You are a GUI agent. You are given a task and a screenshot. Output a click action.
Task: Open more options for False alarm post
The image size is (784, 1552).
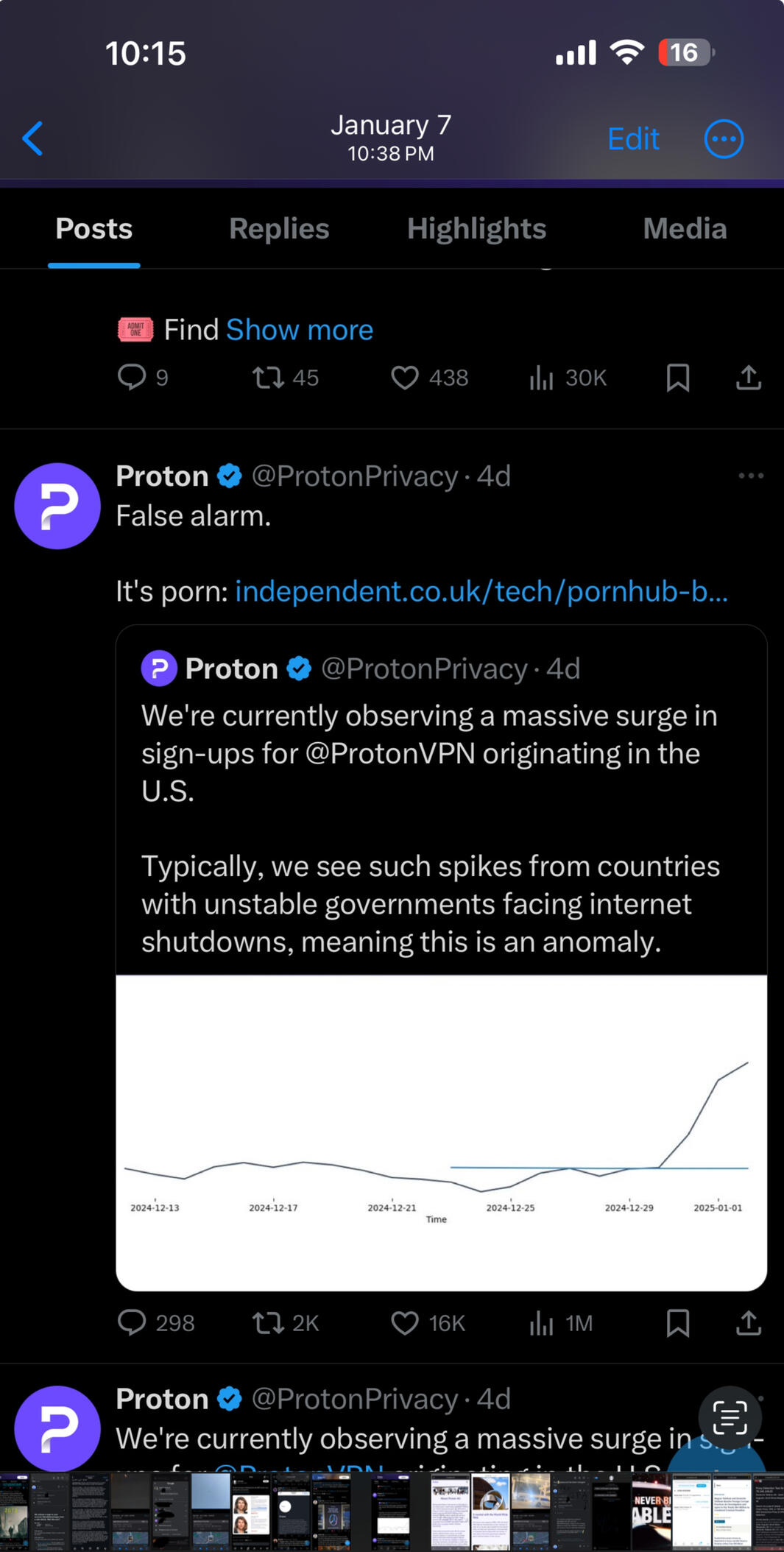(751, 476)
